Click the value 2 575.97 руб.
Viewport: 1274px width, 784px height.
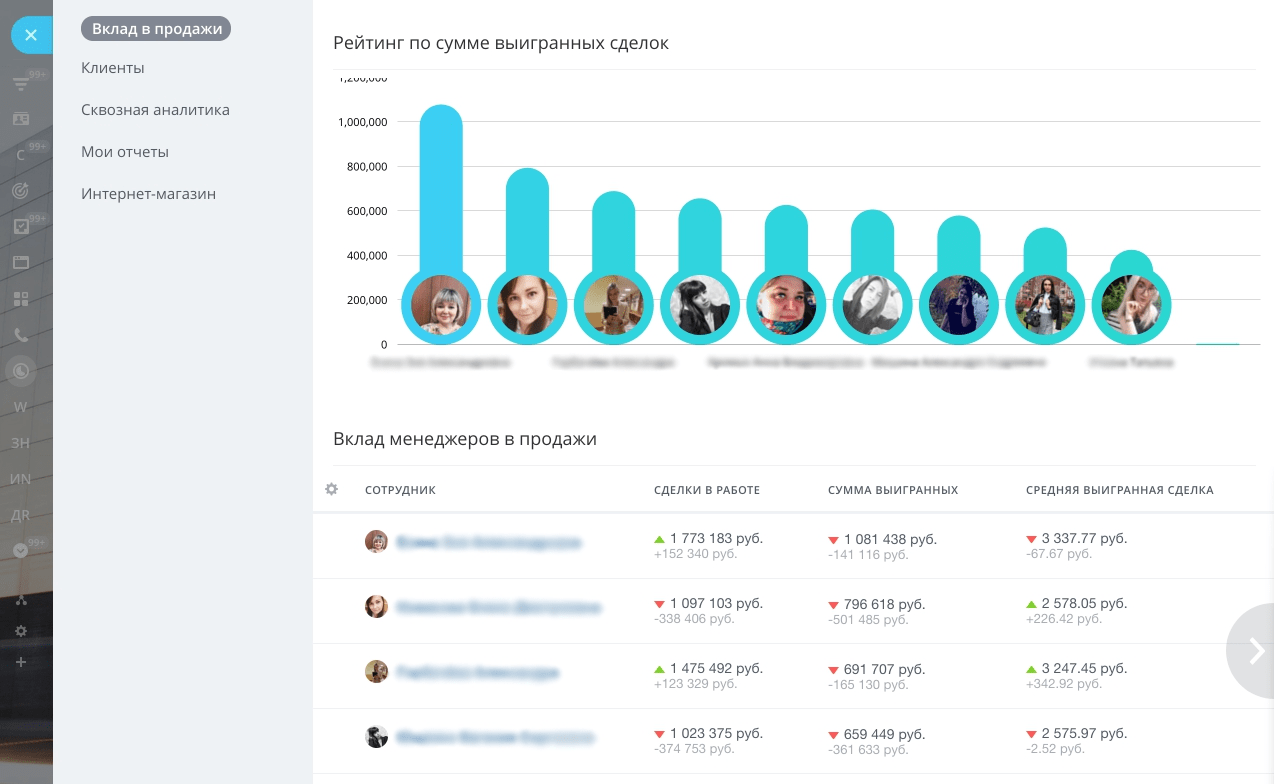(1084, 733)
